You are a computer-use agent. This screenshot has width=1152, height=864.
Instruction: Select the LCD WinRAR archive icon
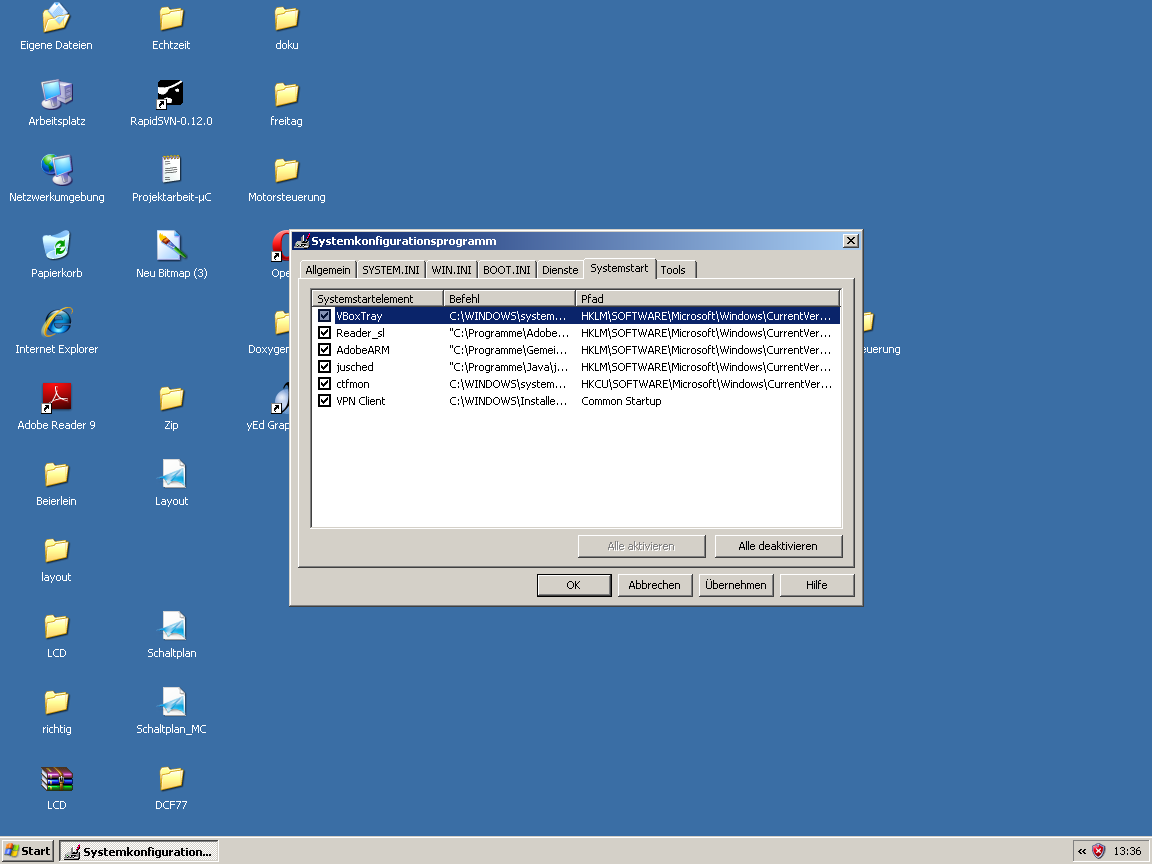click(56, 778)
